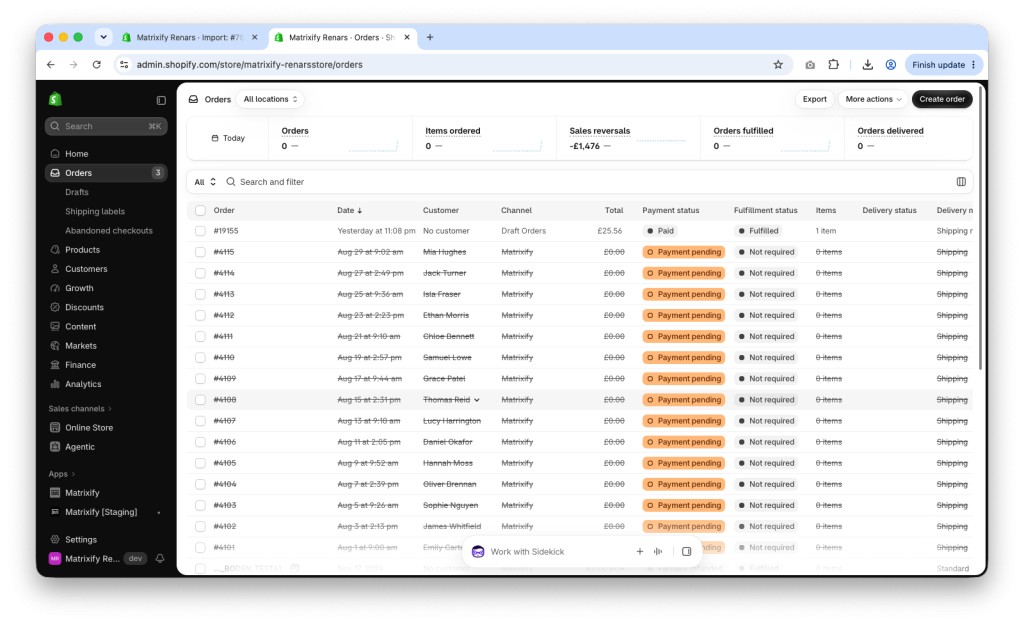Click the Sidekick plus icon

[x=639, y=551]
